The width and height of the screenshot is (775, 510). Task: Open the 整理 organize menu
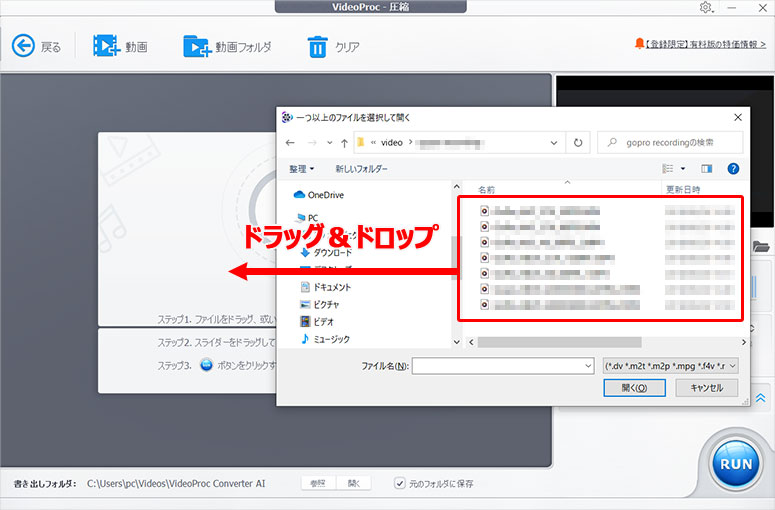(301, 169)
